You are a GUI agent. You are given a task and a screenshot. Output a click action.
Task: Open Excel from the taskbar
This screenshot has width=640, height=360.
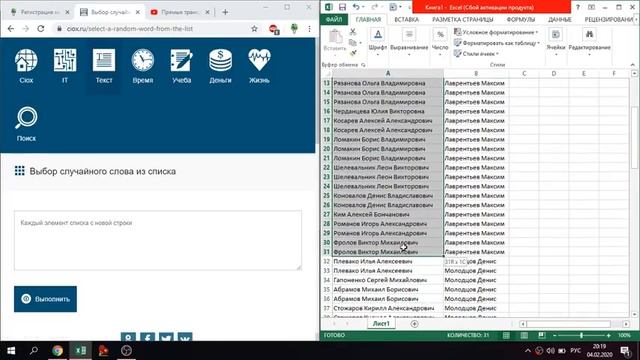(x=80, y=351)
